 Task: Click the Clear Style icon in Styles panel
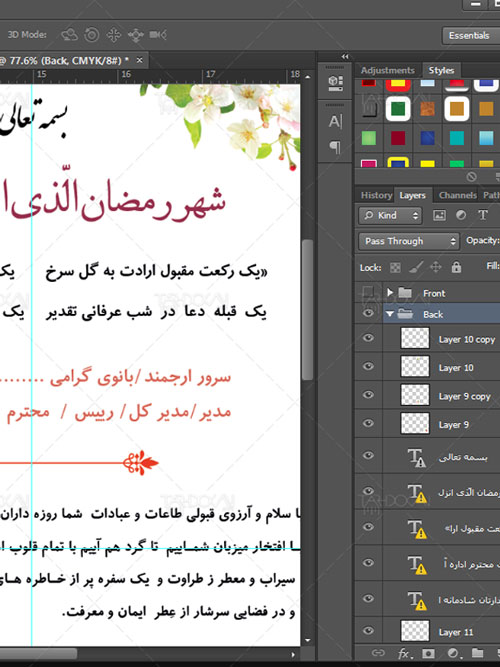pyautogui.click(x=471, y=177)
